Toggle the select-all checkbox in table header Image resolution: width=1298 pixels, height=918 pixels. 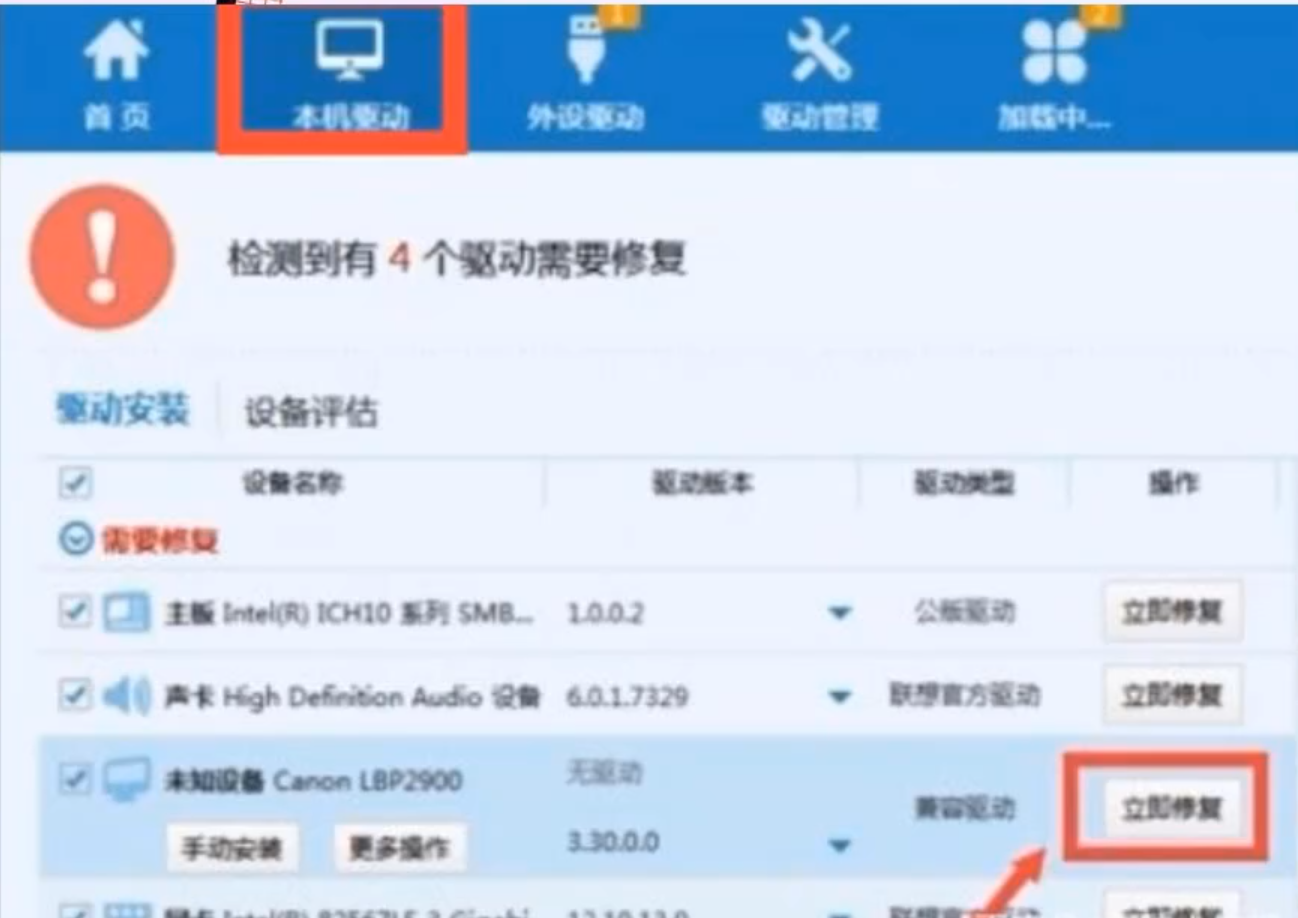75,484
